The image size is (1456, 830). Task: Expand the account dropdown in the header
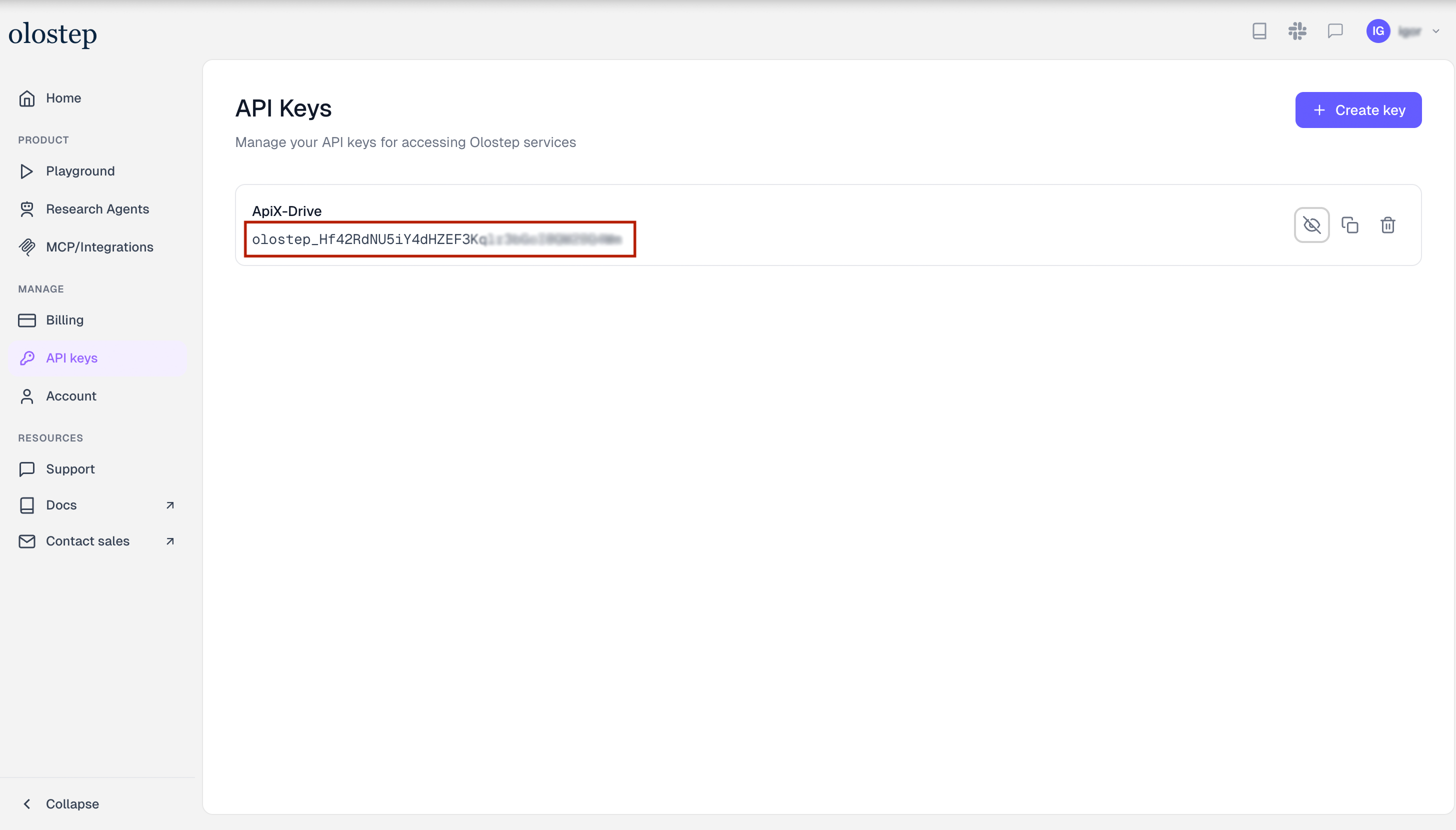[x=1435, y=31]
